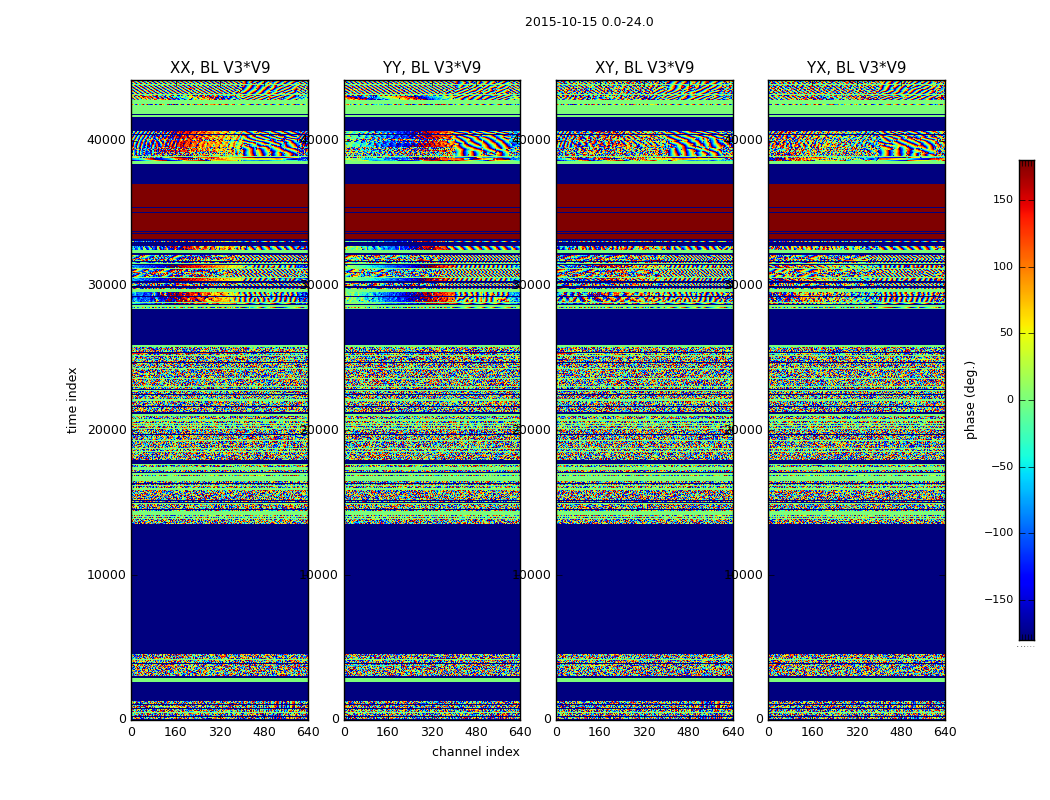This screenshot has width=1050, height=800.
Task: Select the 'YY, BL V3*V9' subplot title
Action: click(x=432, y=68)
